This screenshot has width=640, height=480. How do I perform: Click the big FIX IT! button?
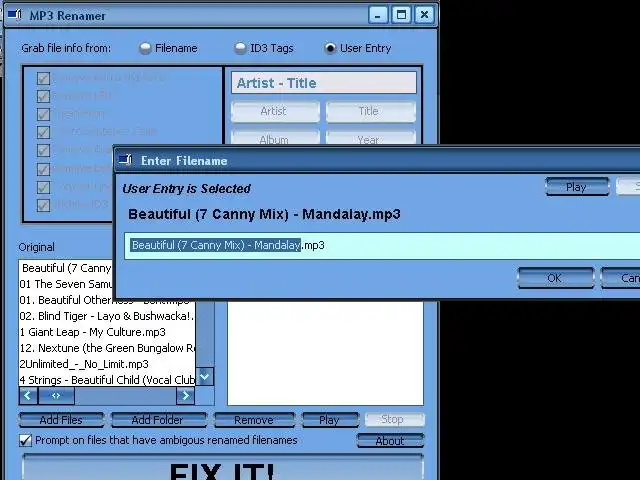pos(222,467)
